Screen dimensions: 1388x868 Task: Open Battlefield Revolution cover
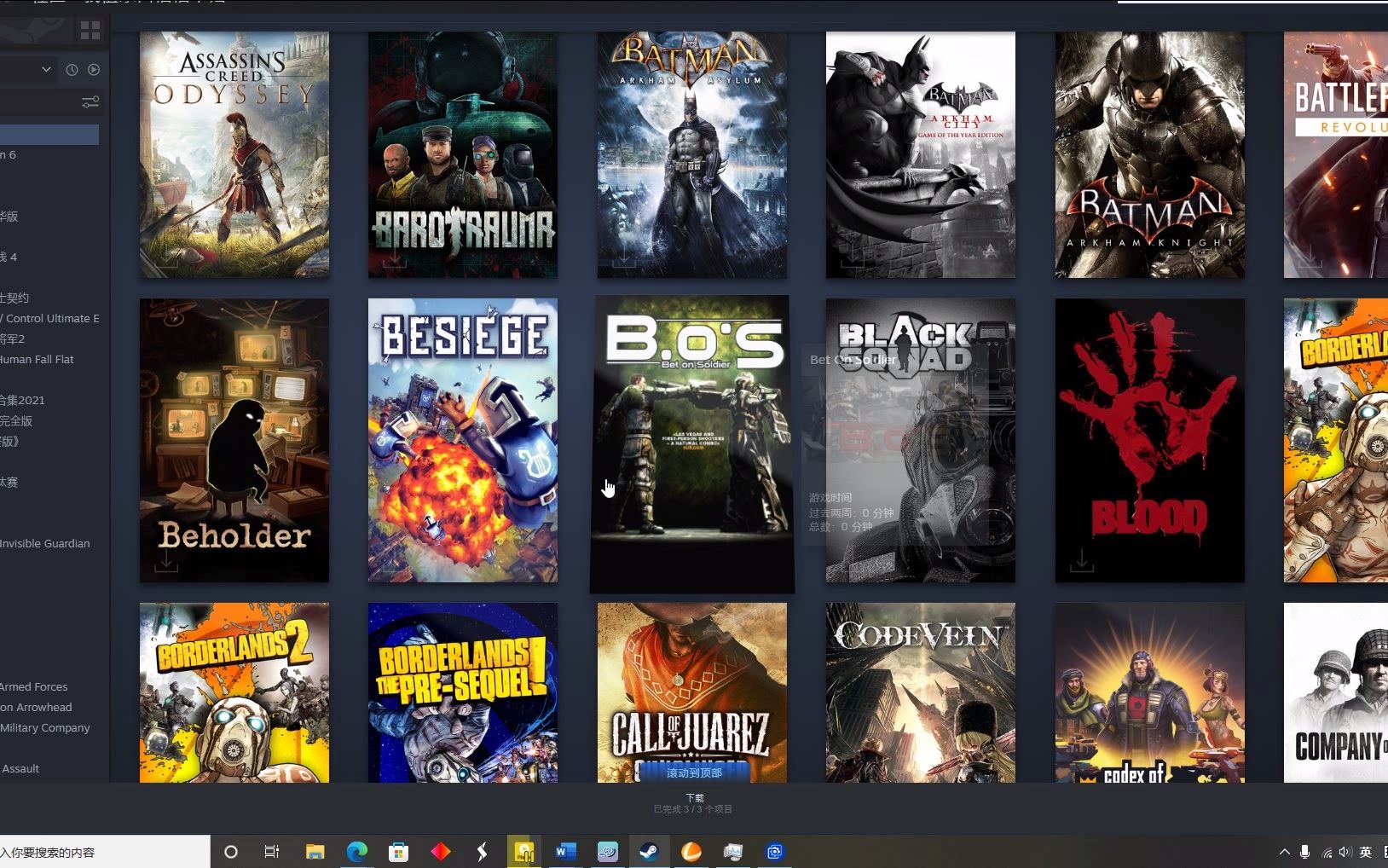[x=1336, y=155]
